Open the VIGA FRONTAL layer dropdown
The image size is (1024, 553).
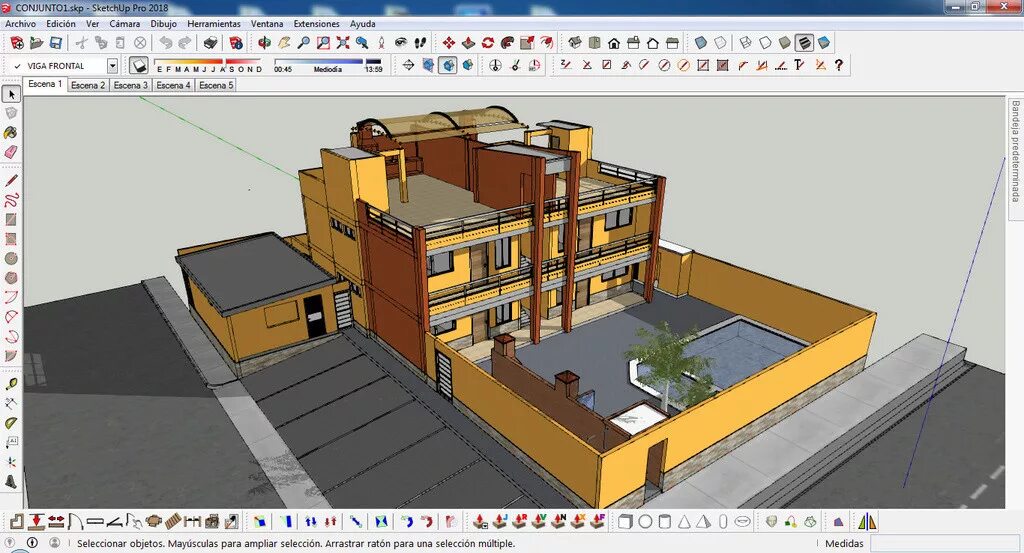pyautogui.click(x=112, y=66)
